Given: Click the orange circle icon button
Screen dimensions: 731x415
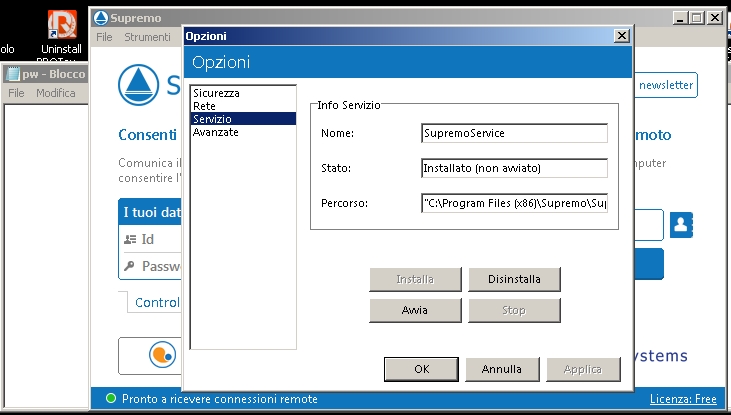Looking at the screenshot, I should click(x=162, y=355).
